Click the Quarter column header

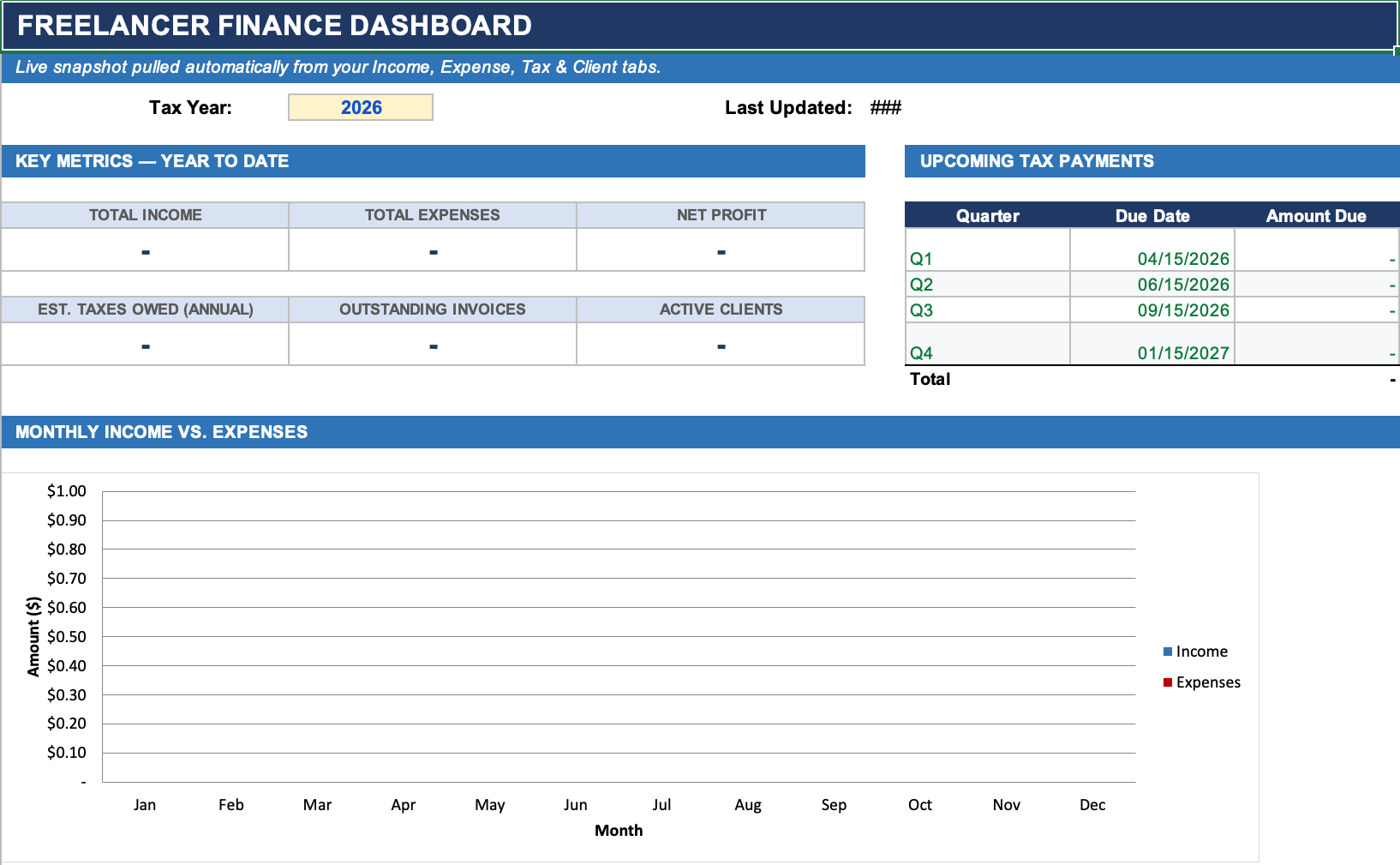pos(988,215)
